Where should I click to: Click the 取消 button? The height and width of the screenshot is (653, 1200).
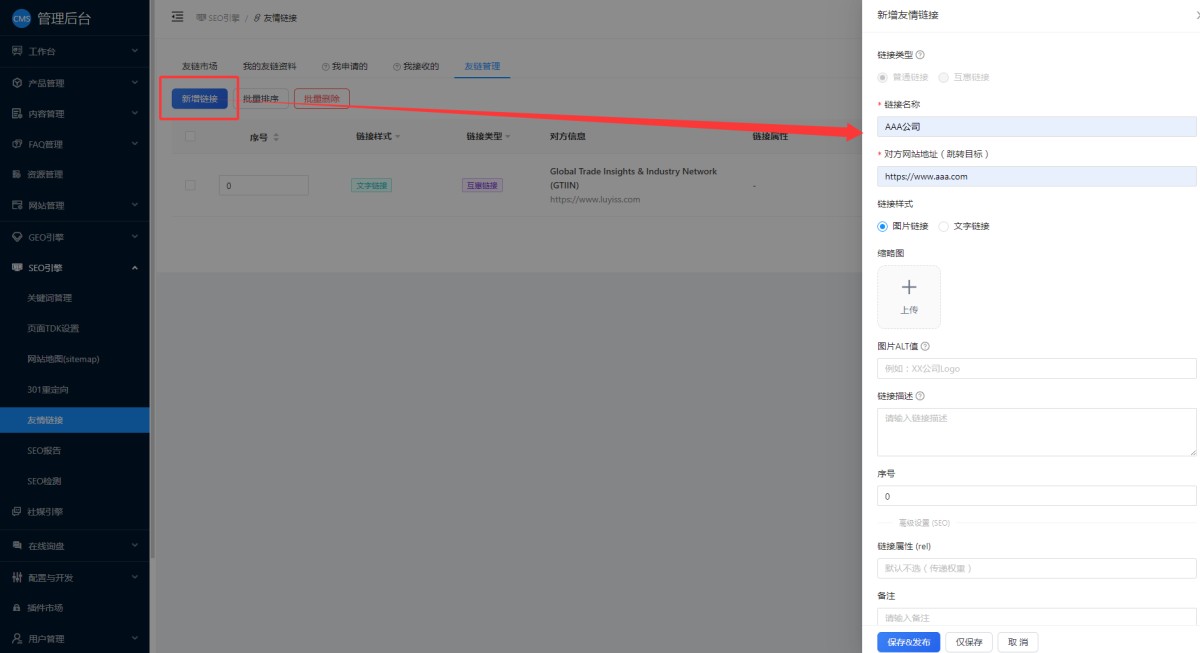[x=1018, y=642]
